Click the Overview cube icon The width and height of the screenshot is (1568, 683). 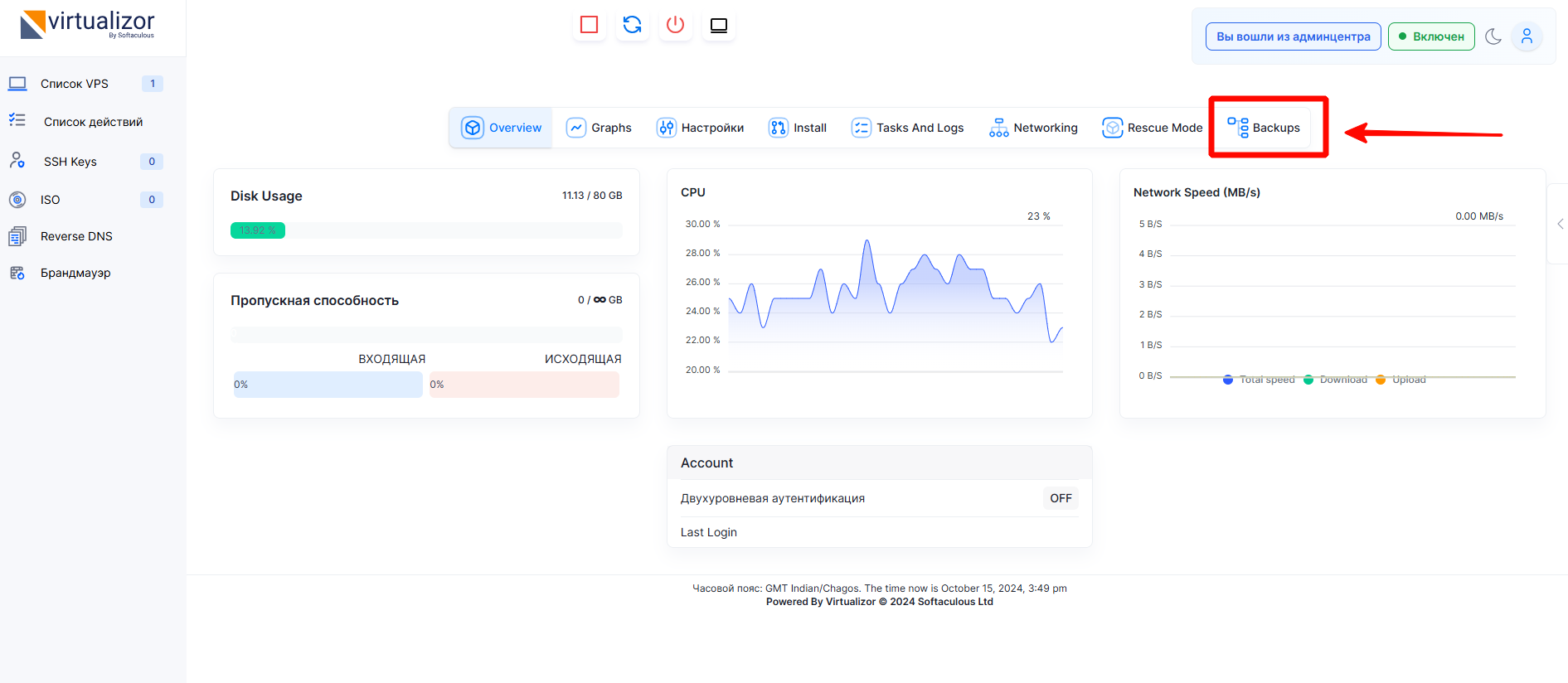point(473,128)
